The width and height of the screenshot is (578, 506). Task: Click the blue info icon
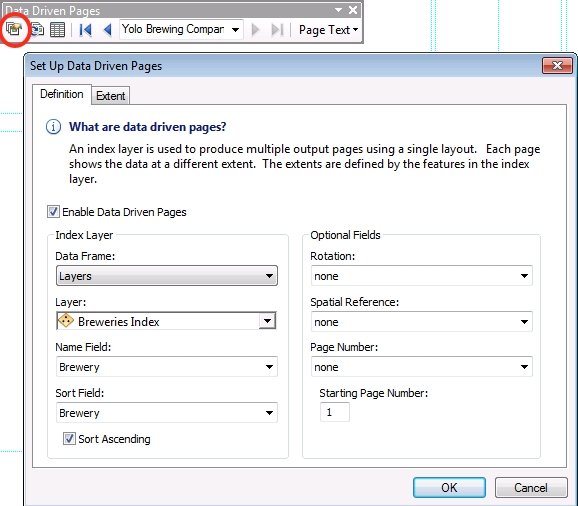click(x=53, y=127)
